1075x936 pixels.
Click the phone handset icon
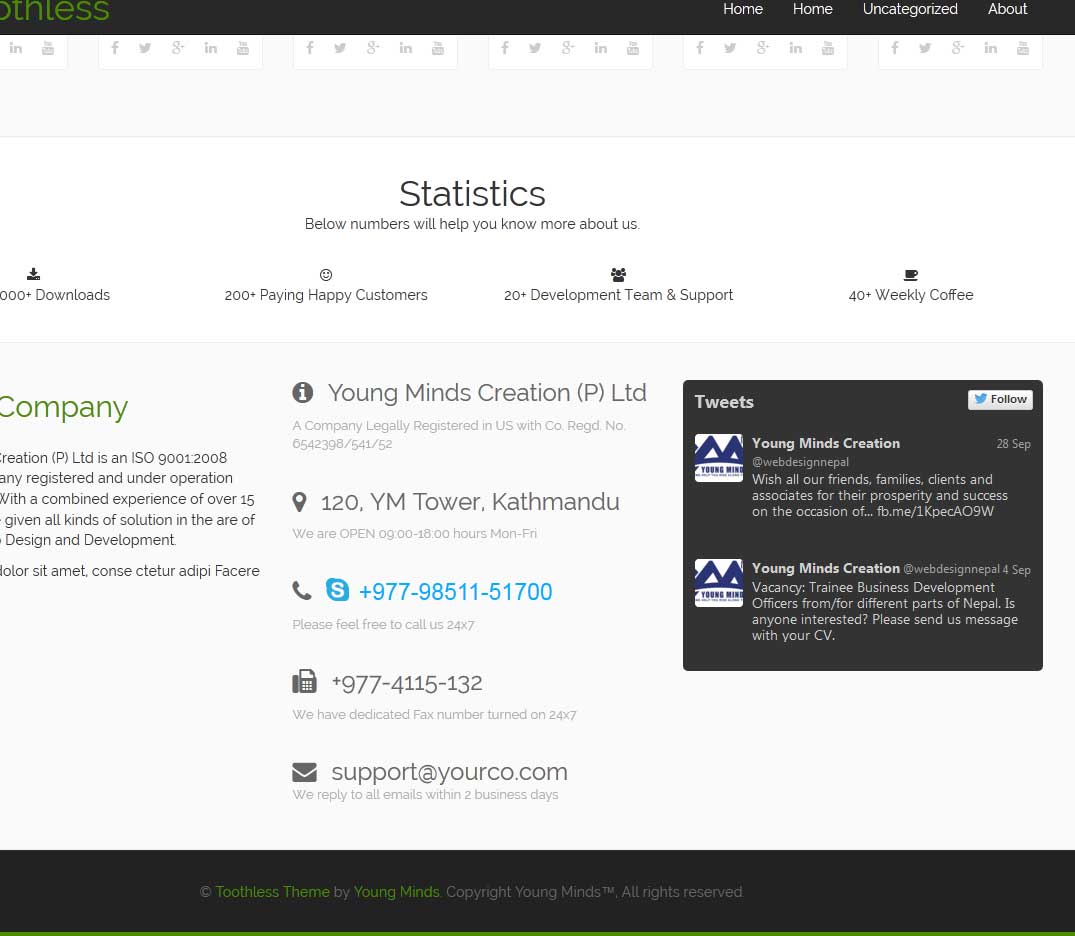[x=302, y=590]
